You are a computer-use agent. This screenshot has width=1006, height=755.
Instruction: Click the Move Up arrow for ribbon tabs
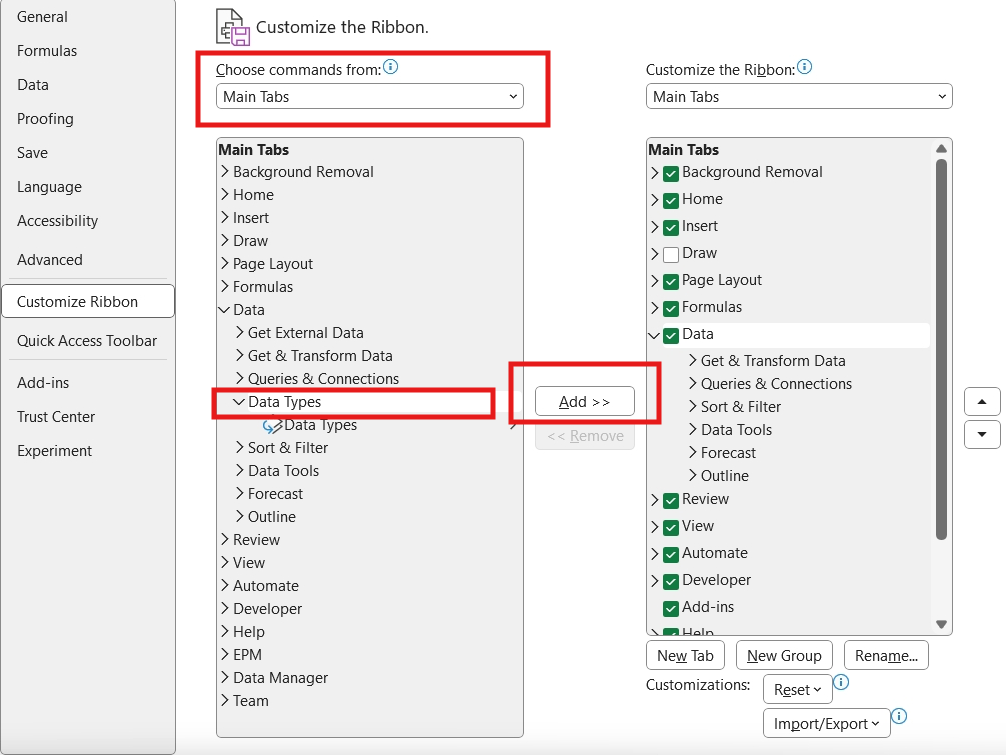tap(983, 400)
